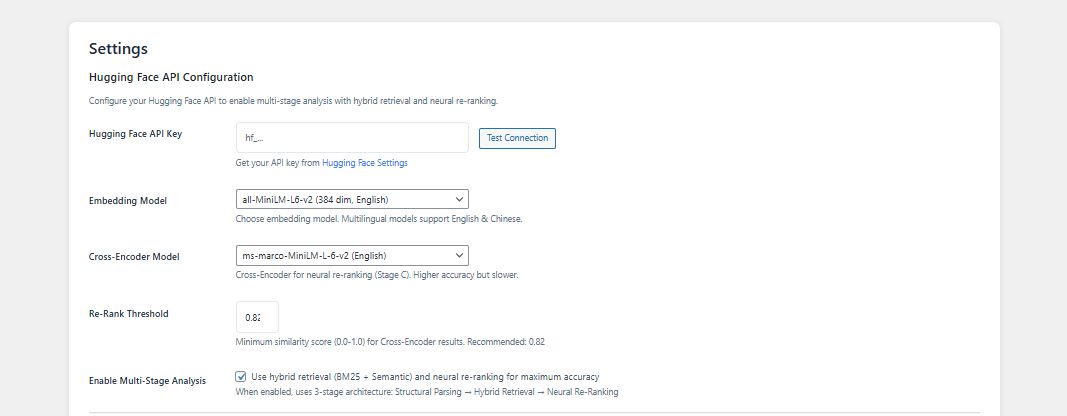Click the "Cross-Encoder Model" field label
Viewport: 1067px width, 416px height.
(x=135, y=257)
